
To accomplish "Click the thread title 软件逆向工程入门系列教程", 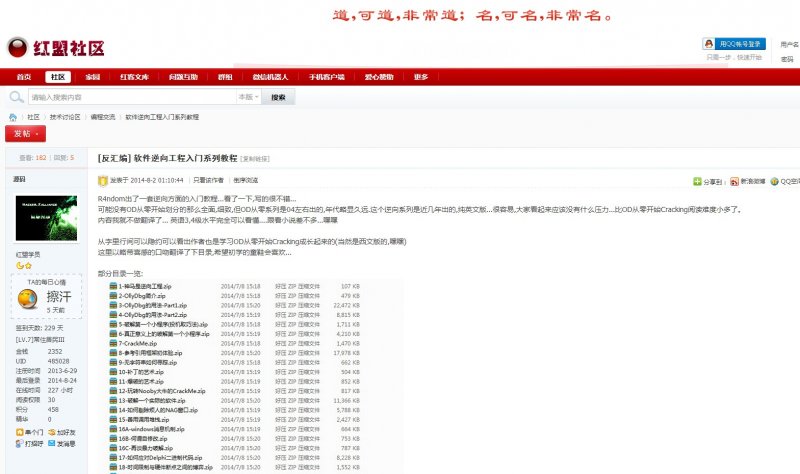I will 186,158.
